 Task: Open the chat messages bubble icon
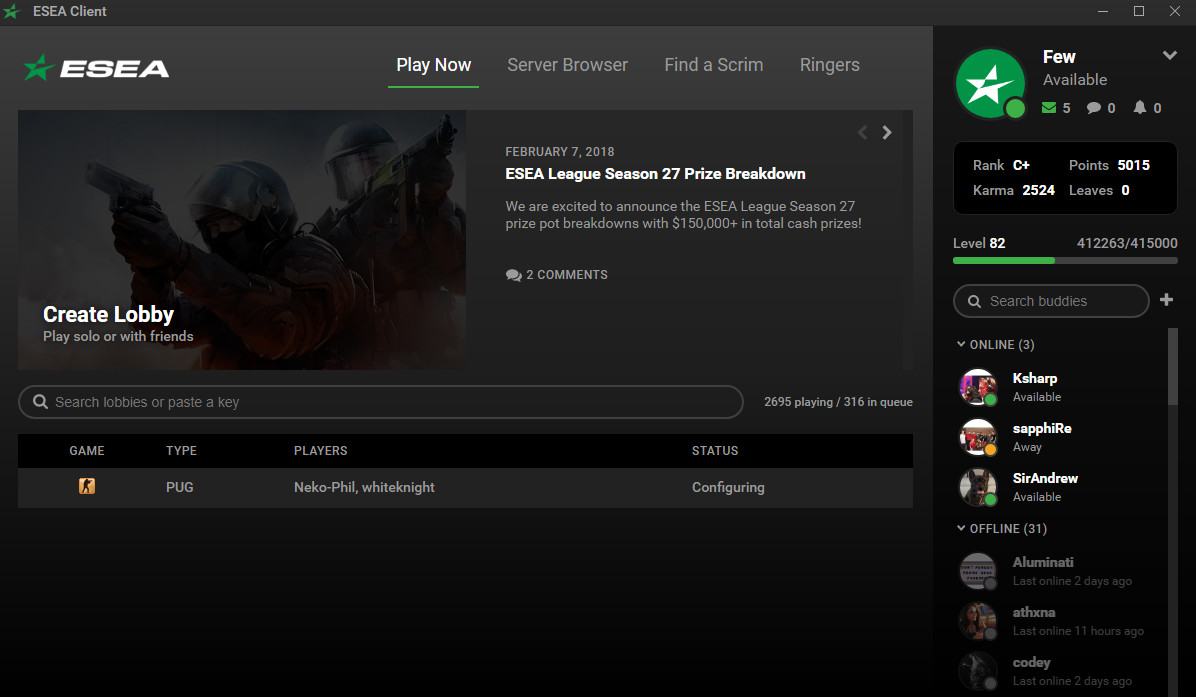pos(1094,108)
